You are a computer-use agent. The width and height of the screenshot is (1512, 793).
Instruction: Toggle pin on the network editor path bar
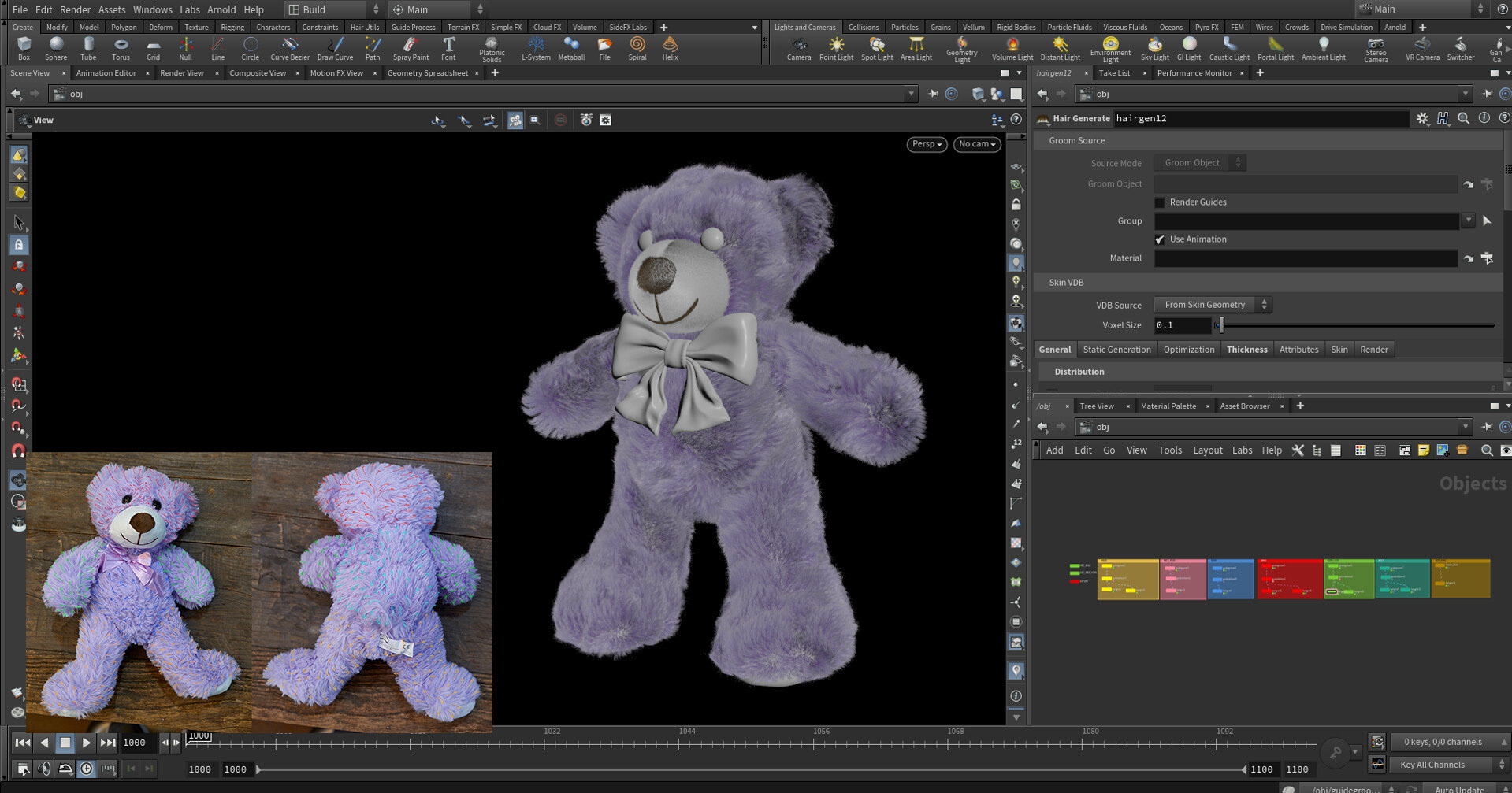(1487, 427)
